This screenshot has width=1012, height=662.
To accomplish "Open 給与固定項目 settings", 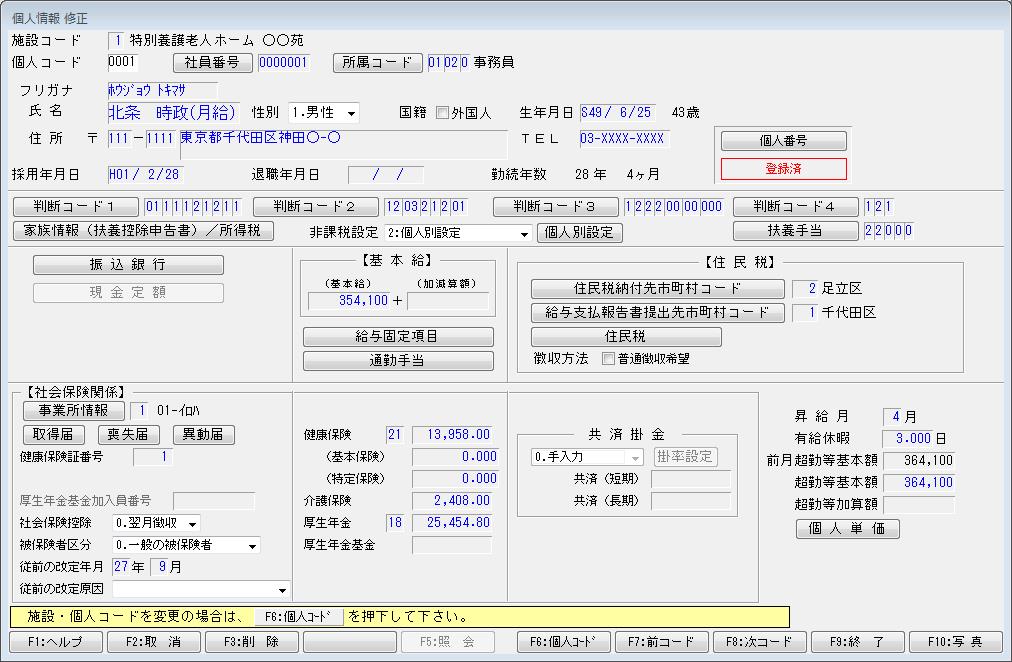I will coord(397,337).
